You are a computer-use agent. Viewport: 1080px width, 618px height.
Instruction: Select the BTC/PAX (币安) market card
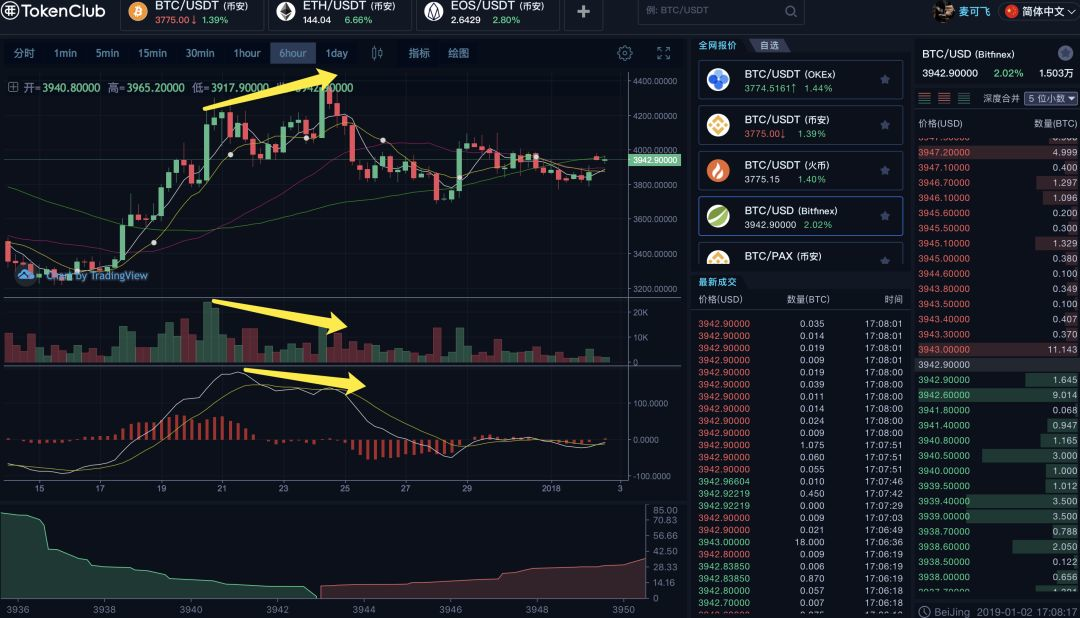click(800, 254)
